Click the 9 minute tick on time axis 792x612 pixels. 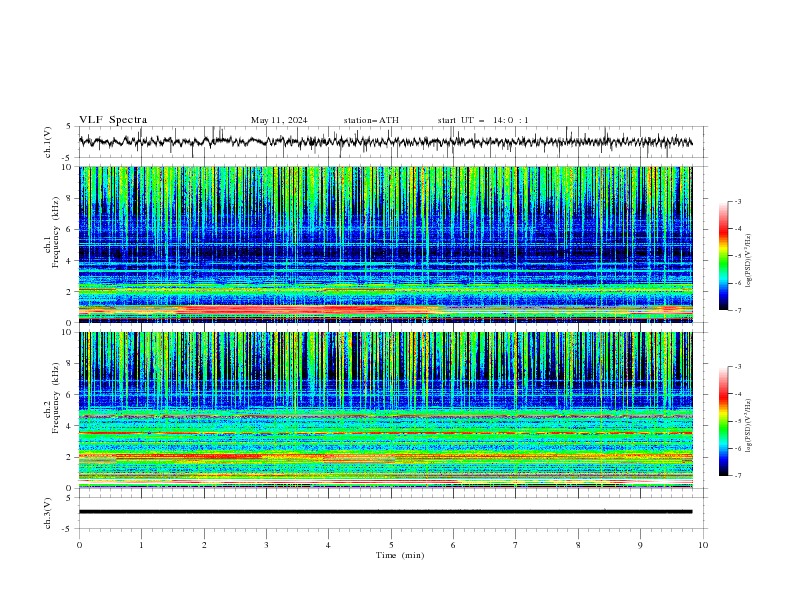[640, 545]
